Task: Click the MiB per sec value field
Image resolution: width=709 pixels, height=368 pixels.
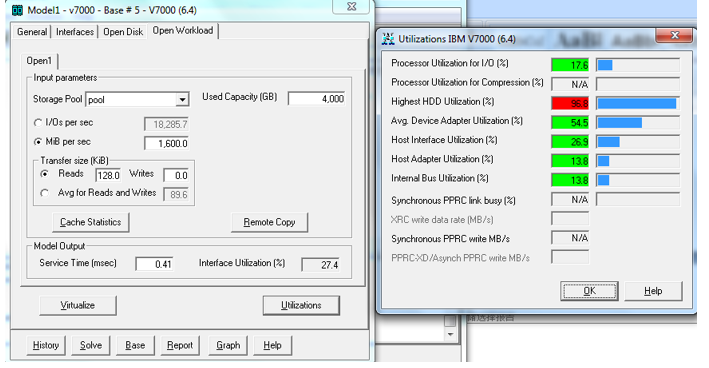Action: (x=166, y=143)
